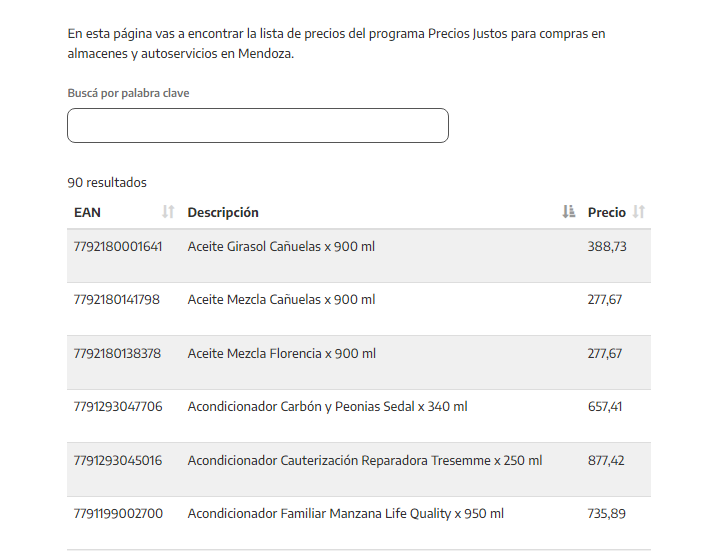Select Aceite Mezcla Cañuelas x 900 ml
This screenshot has height=551, width=701.
click(281, 299)
